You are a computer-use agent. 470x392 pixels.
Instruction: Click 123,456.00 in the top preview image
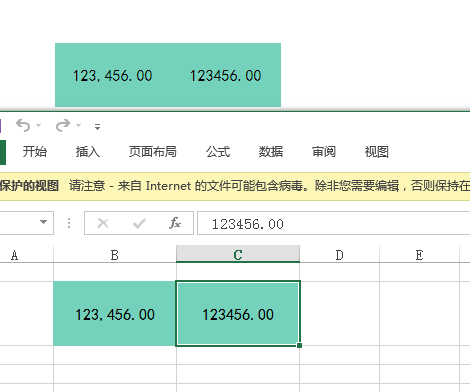[x=113, y=76]
